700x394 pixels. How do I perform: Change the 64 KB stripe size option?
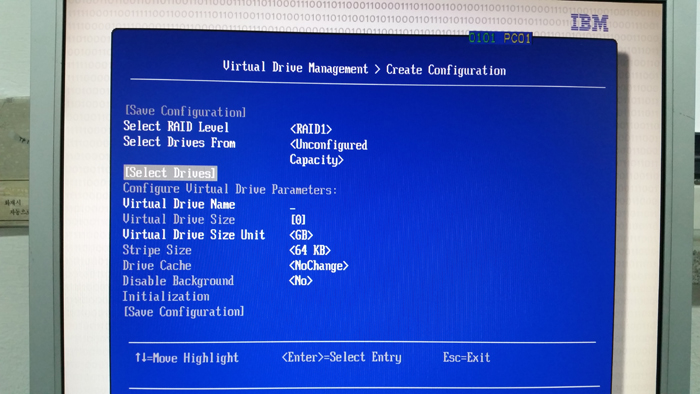tap(310, 250)
